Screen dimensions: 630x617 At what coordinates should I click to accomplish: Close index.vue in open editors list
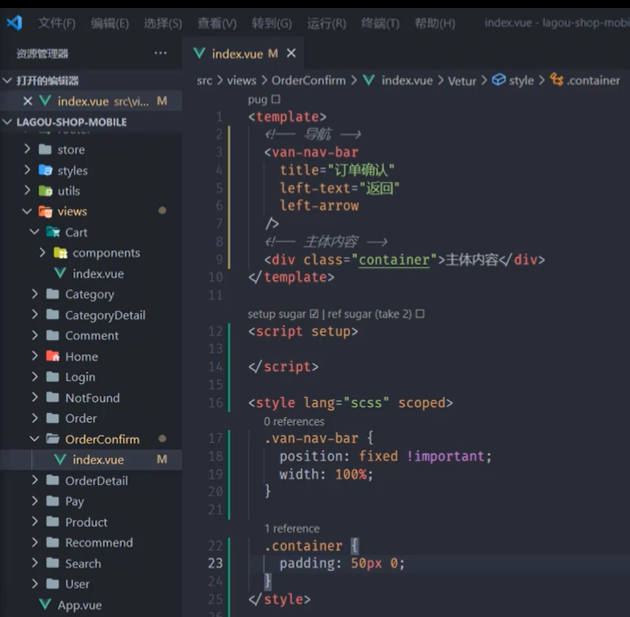27,101
